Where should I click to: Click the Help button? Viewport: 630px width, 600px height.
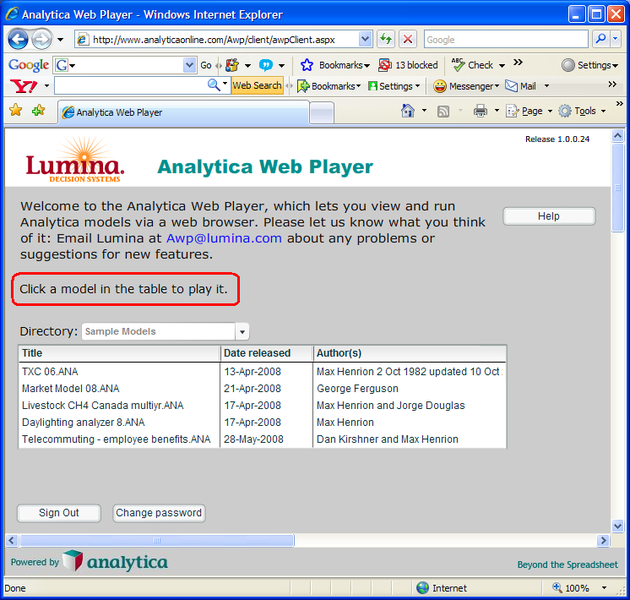click(x=549, y=216)
